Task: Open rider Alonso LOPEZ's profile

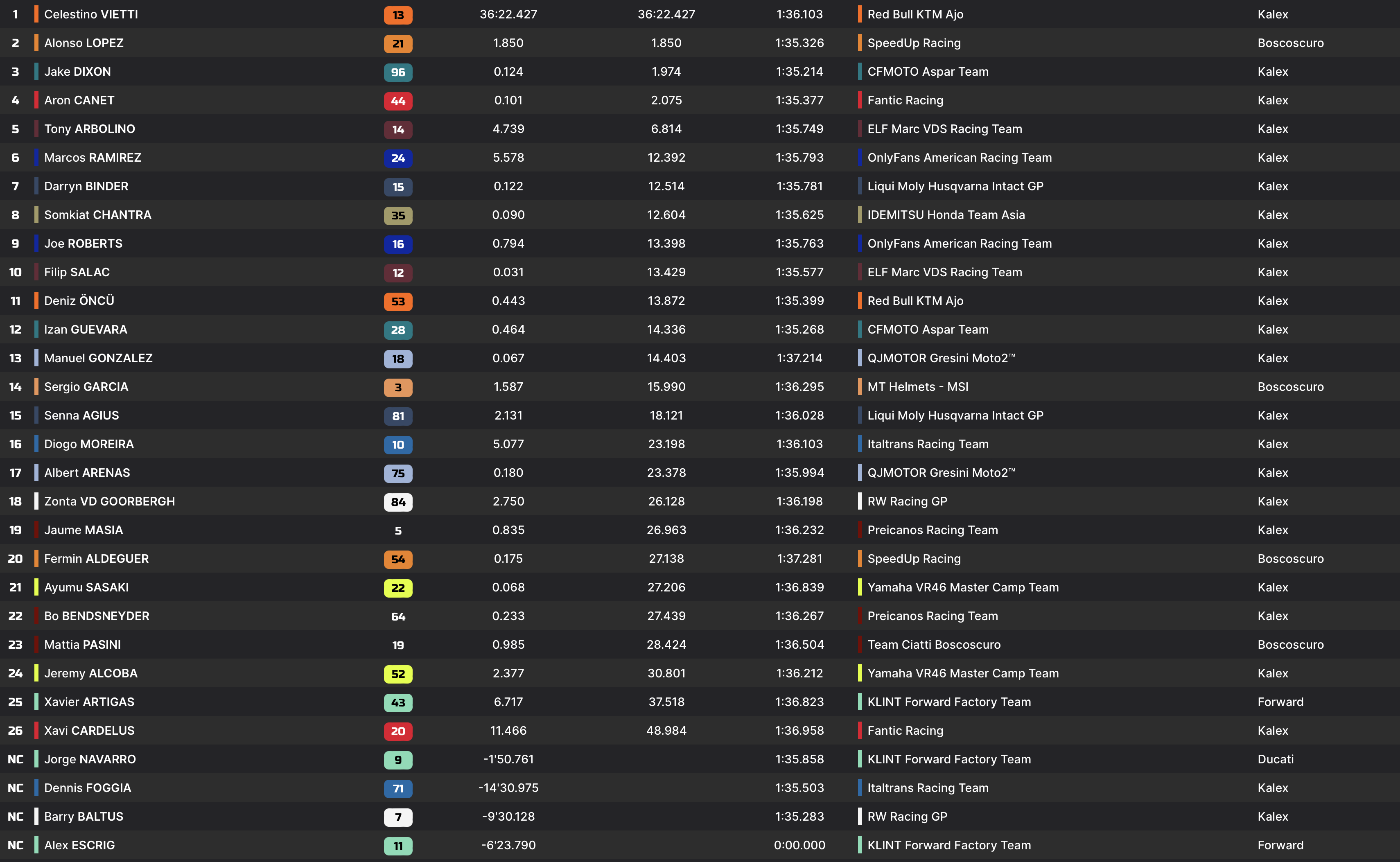Action: tap(84, 43)
